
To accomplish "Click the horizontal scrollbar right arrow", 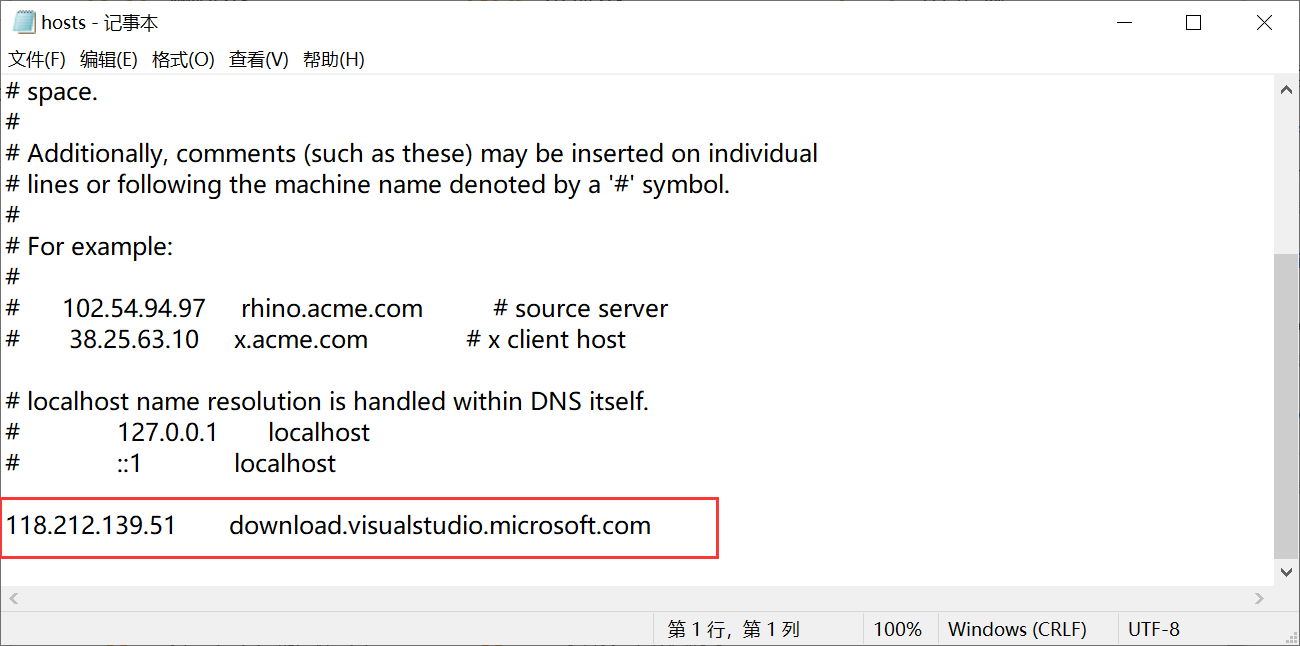I will [1260, 598].
